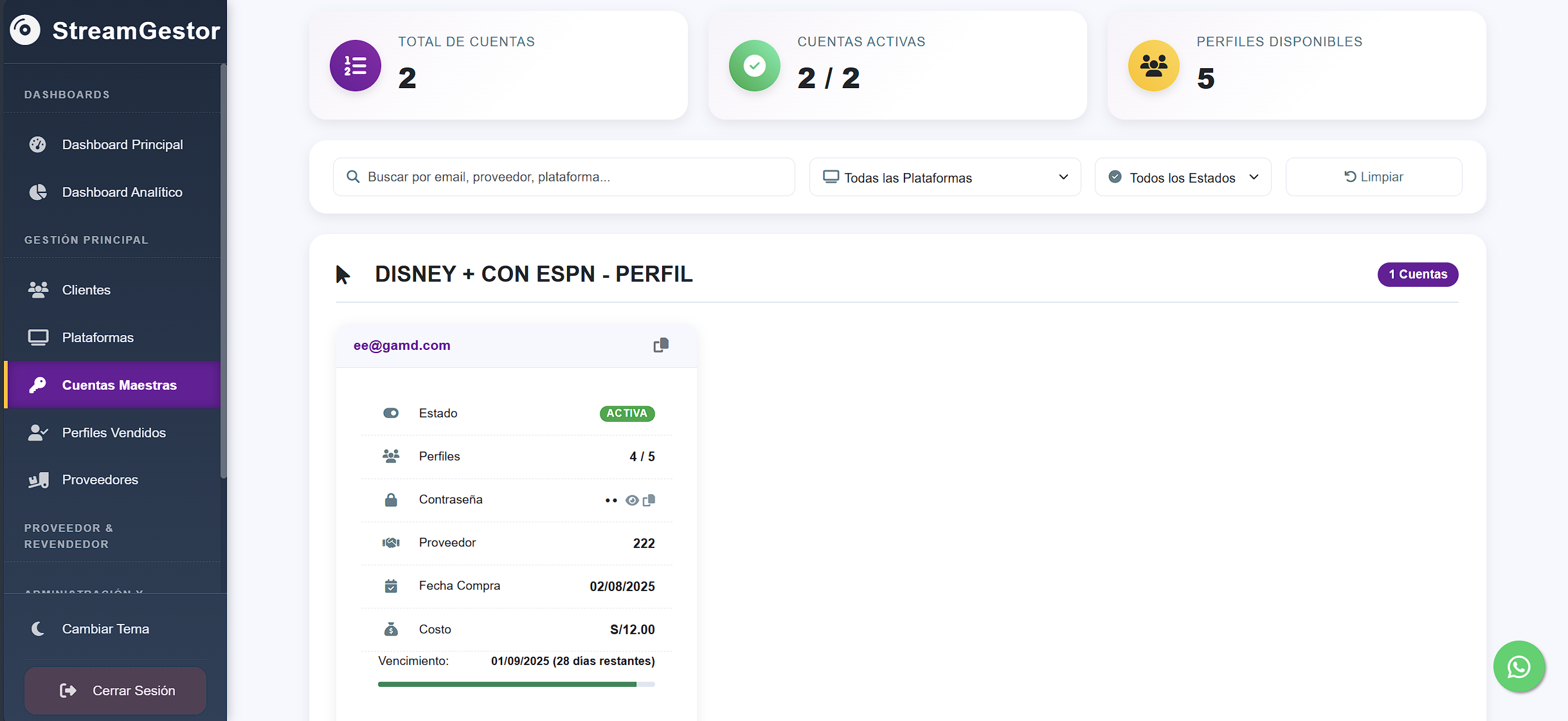Click the DISNEY + CON ESPN - PERFIL heading

click(534, 274)
